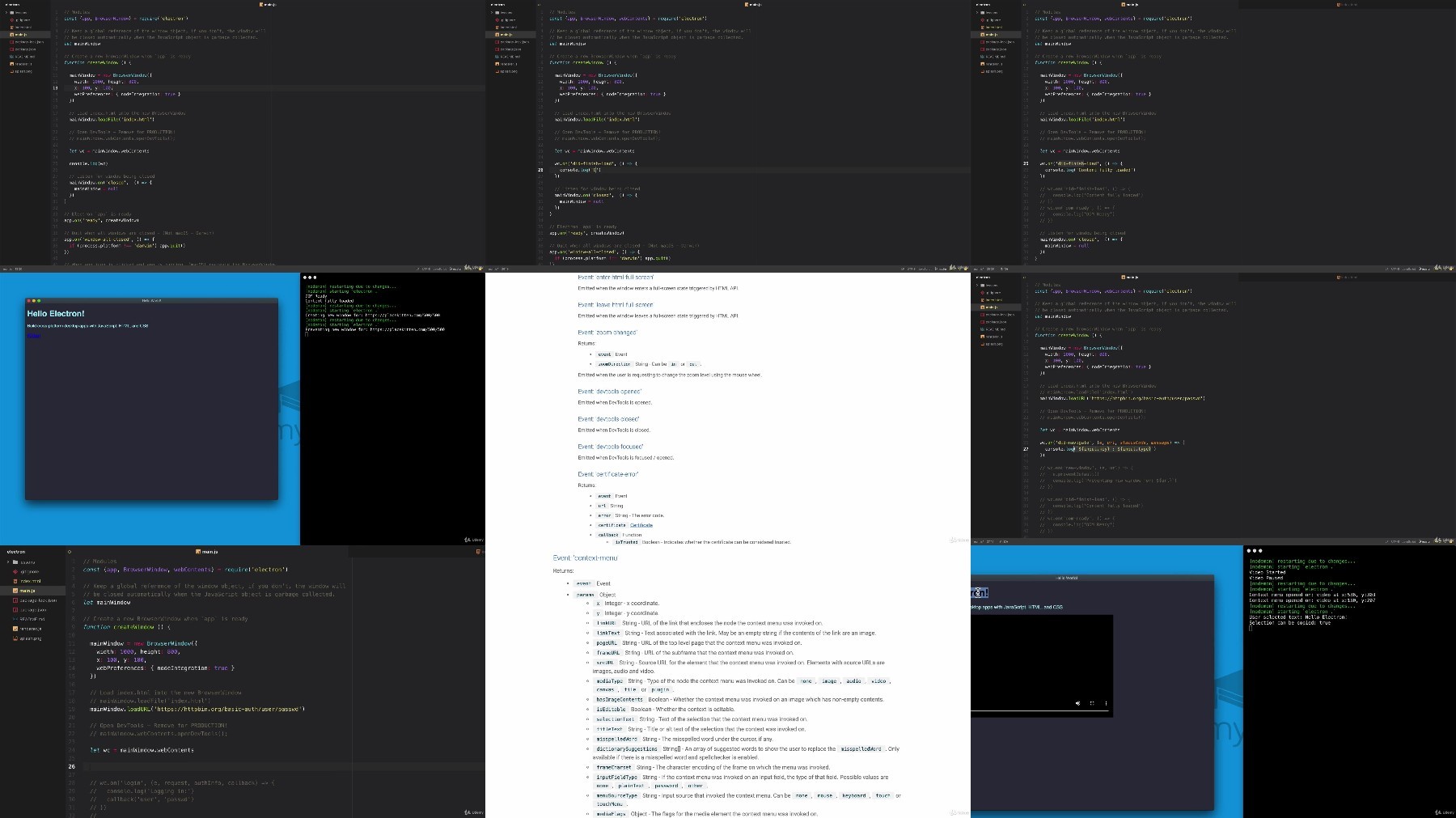This screenshot has width=1456, height=818.
Task: Click the Certificate link in the docs
Action: (641, 525)
